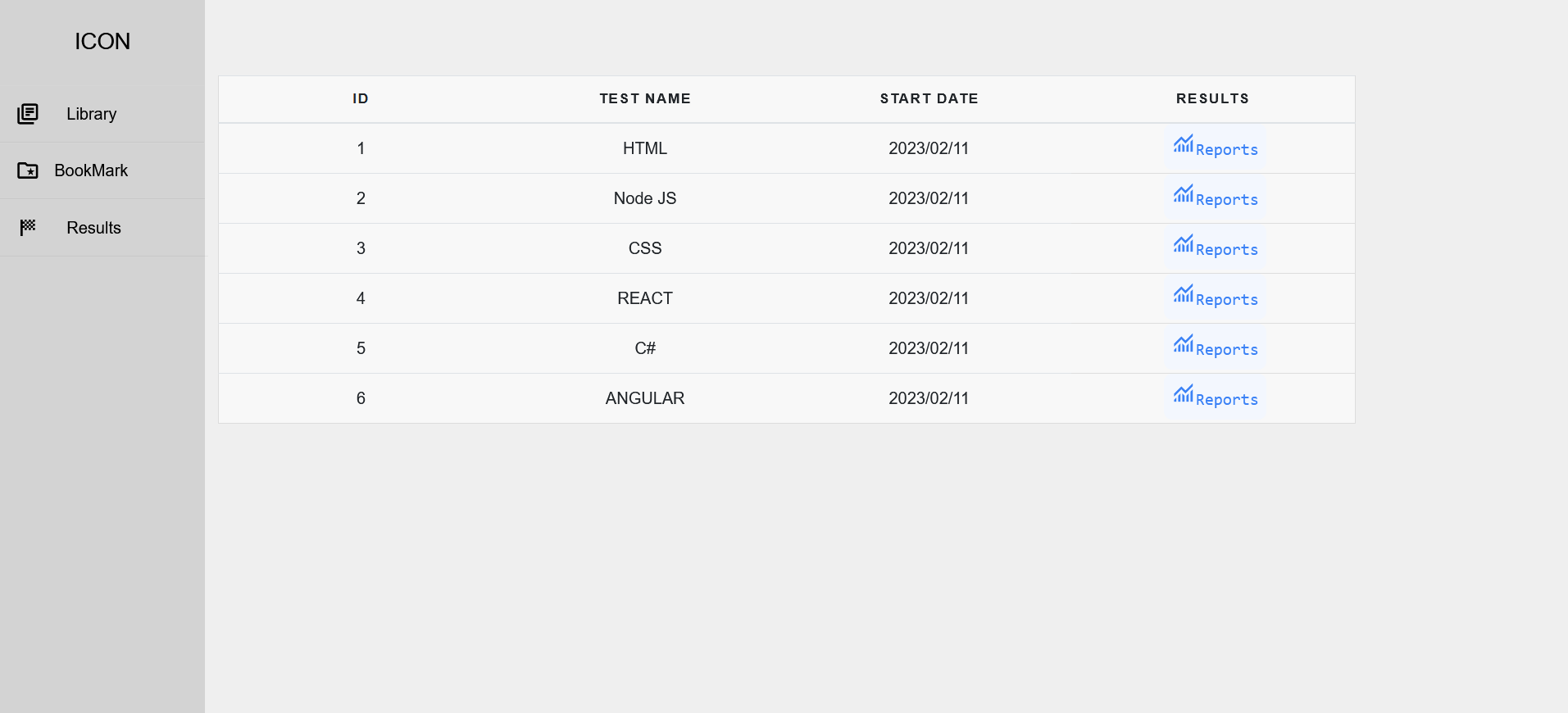Click the Library stacked-pages icon
1568x713 pixels.
point(28,113)
